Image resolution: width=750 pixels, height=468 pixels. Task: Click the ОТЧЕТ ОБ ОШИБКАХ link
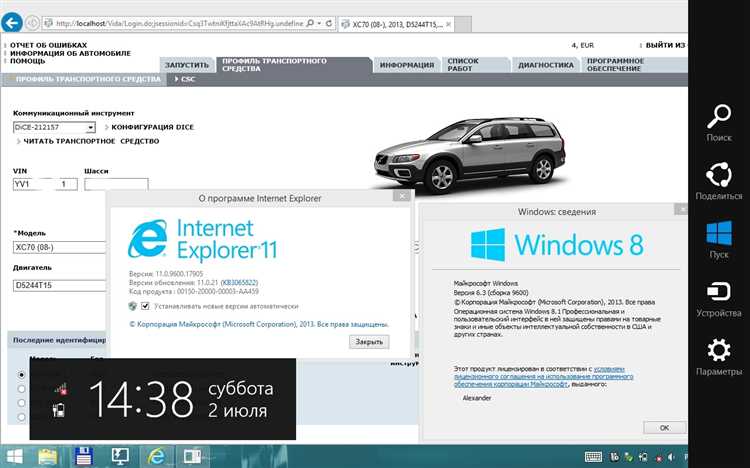tap(48, 45)
